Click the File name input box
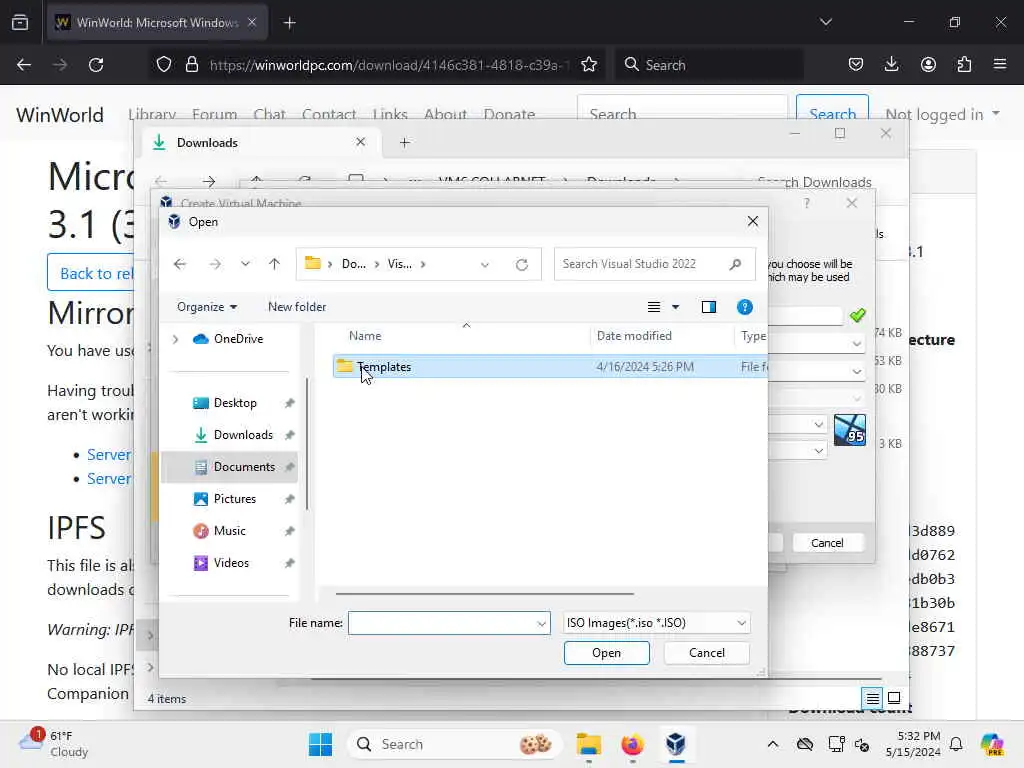Screen dimensions: 1024x768 (442, 623)
